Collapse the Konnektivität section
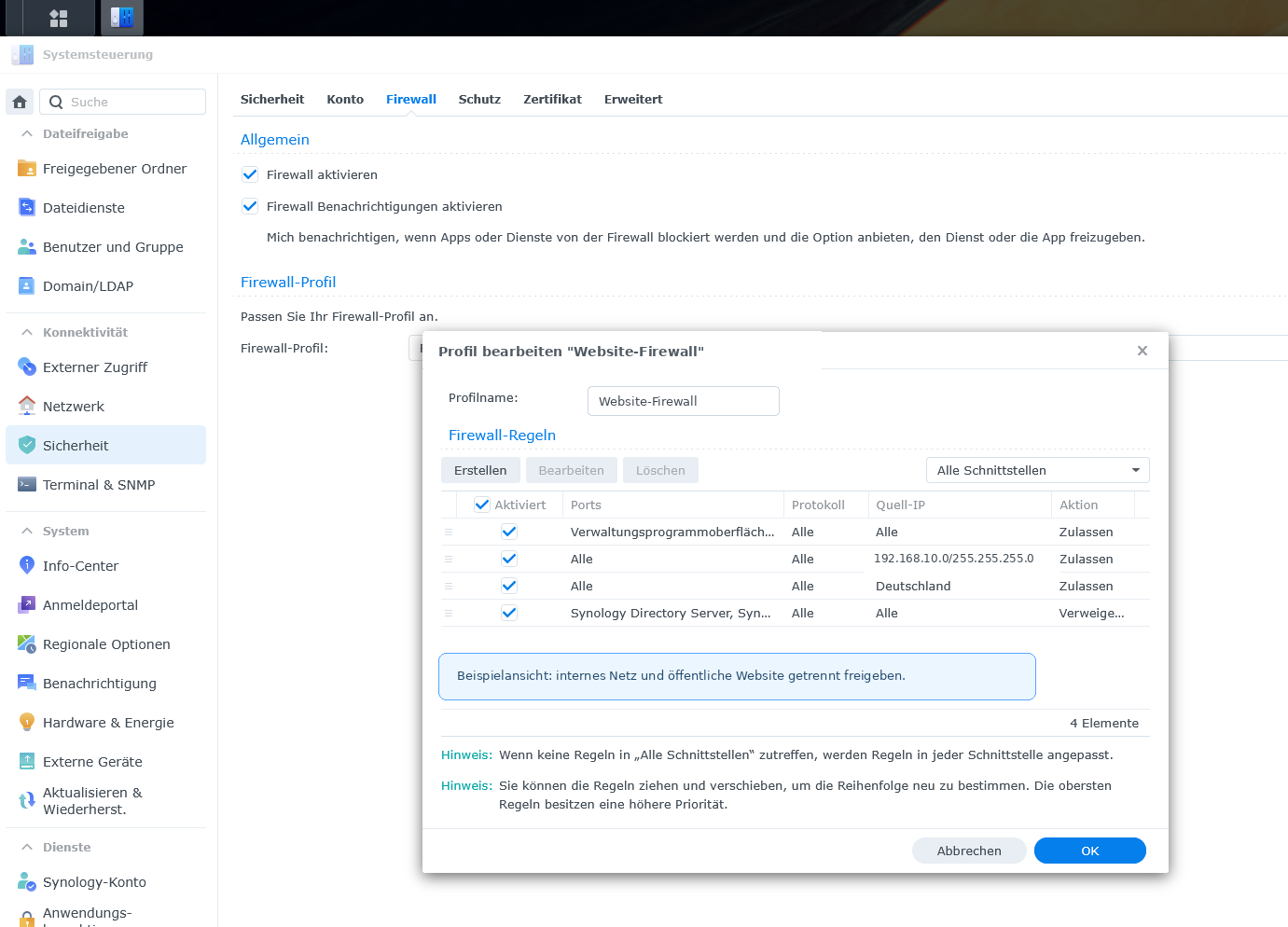The image size is (1288, 927). tap(27, 333)
